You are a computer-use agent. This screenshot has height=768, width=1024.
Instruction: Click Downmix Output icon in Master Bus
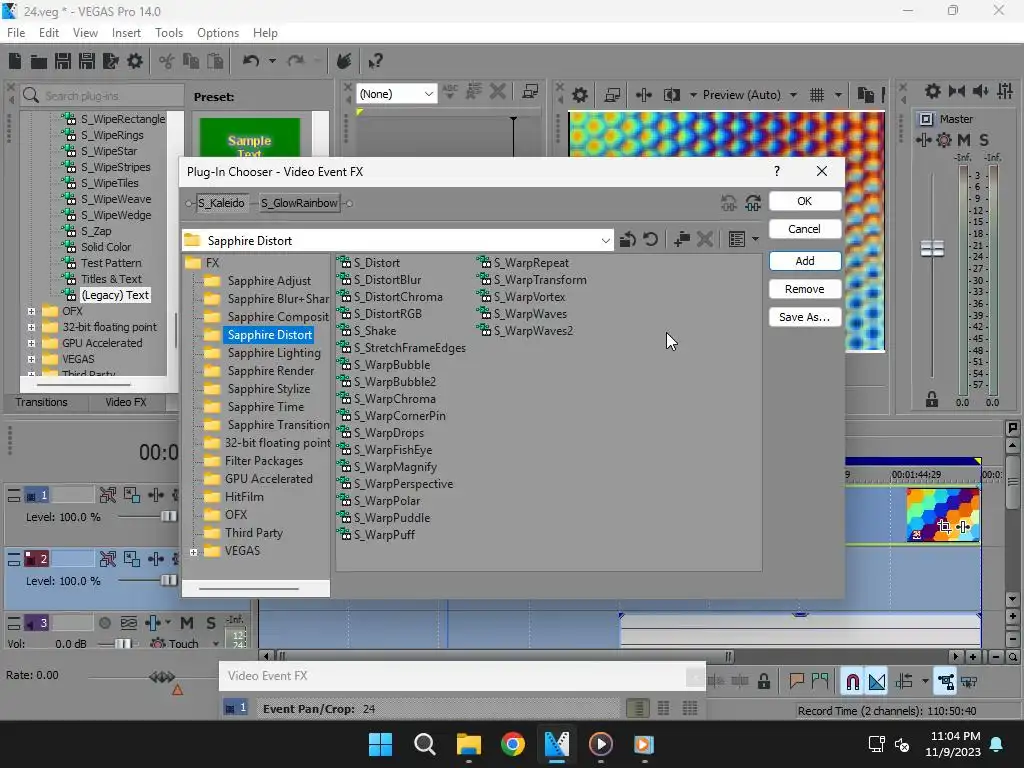coord(957,91)
